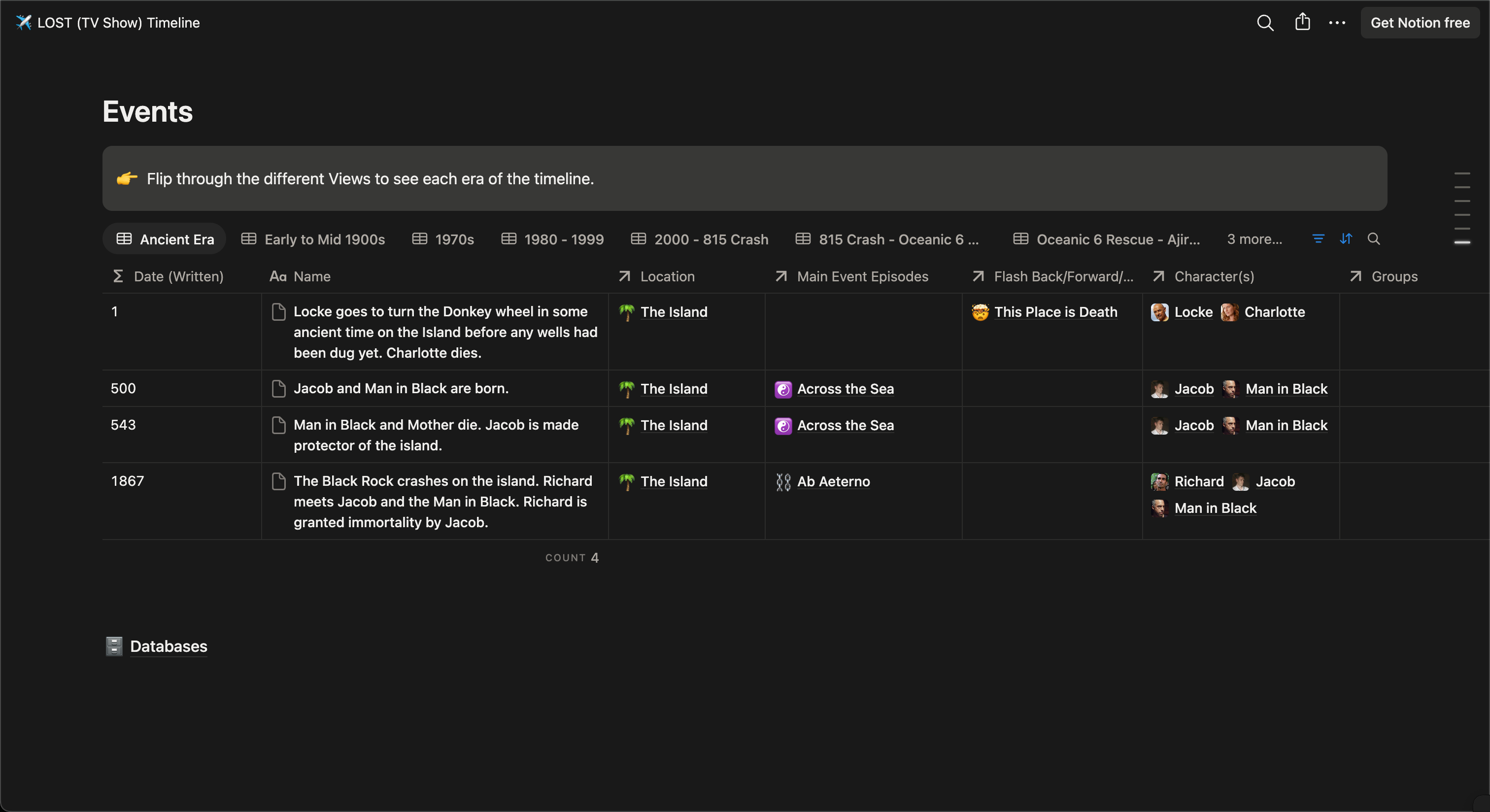Click the filter icon above the table
This screenshot has width=1490, height=812.
click(x=1318, y=239)
